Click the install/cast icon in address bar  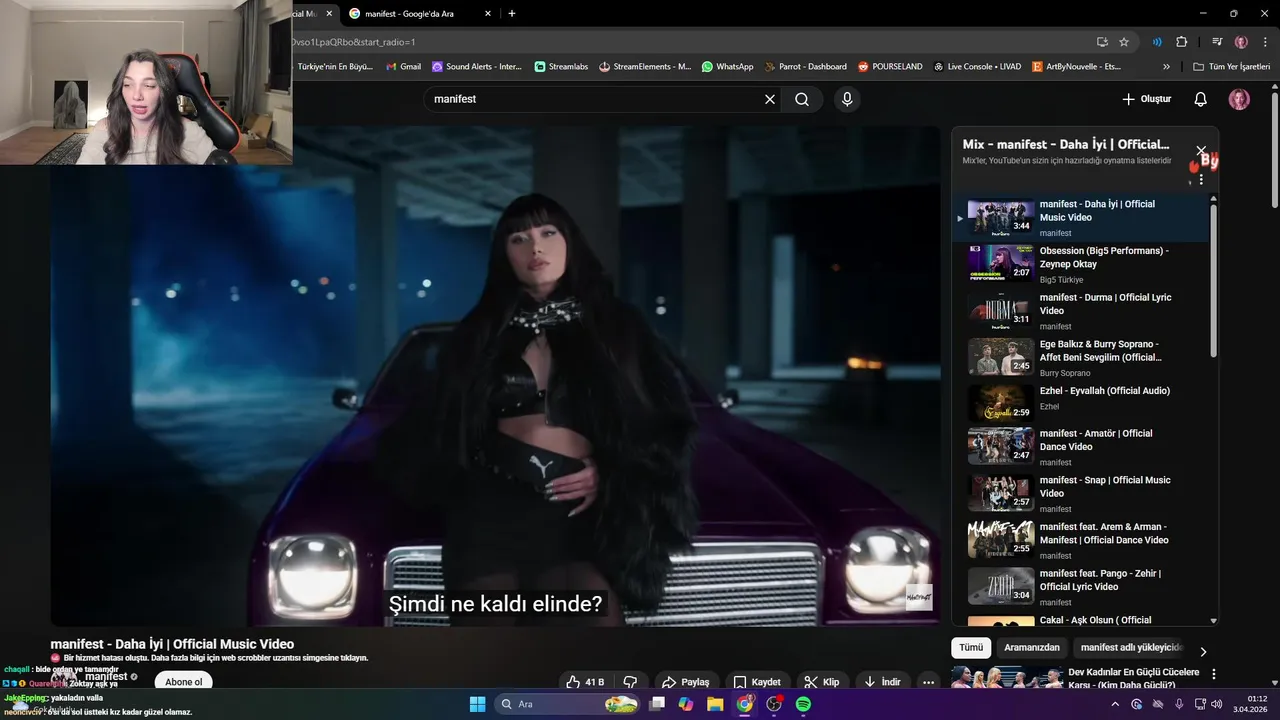(x=1102, y=42)
